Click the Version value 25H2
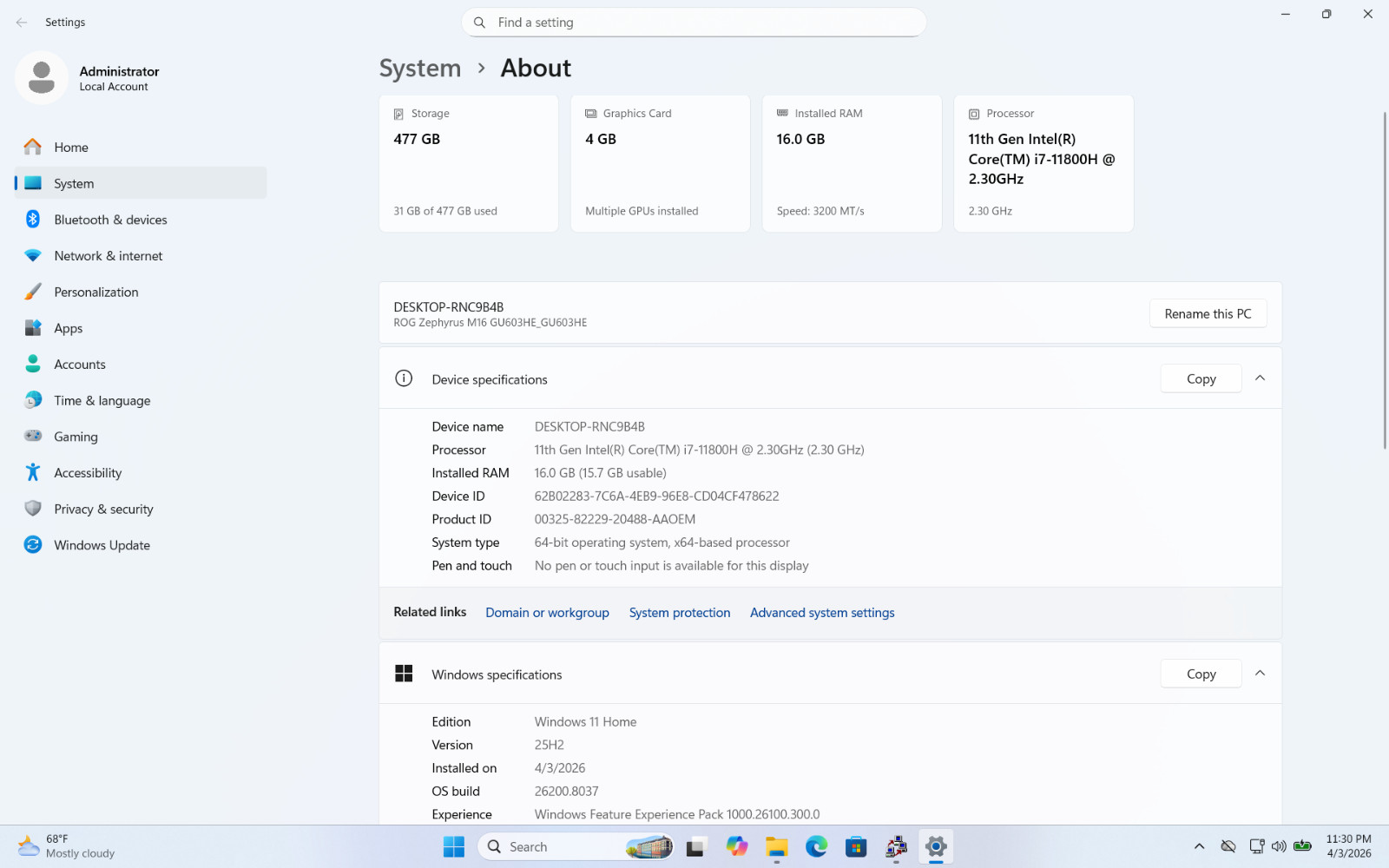Screen dimensions: 1389x868 click(x=549, y=745)
